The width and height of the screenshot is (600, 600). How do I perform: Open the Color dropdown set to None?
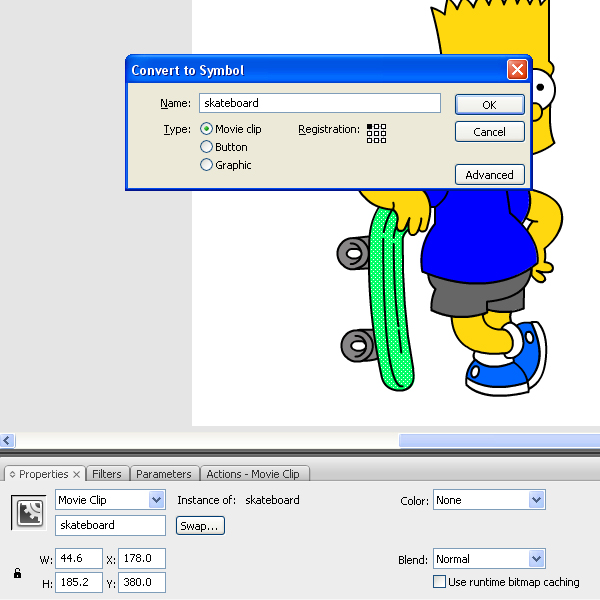point(489,500)
